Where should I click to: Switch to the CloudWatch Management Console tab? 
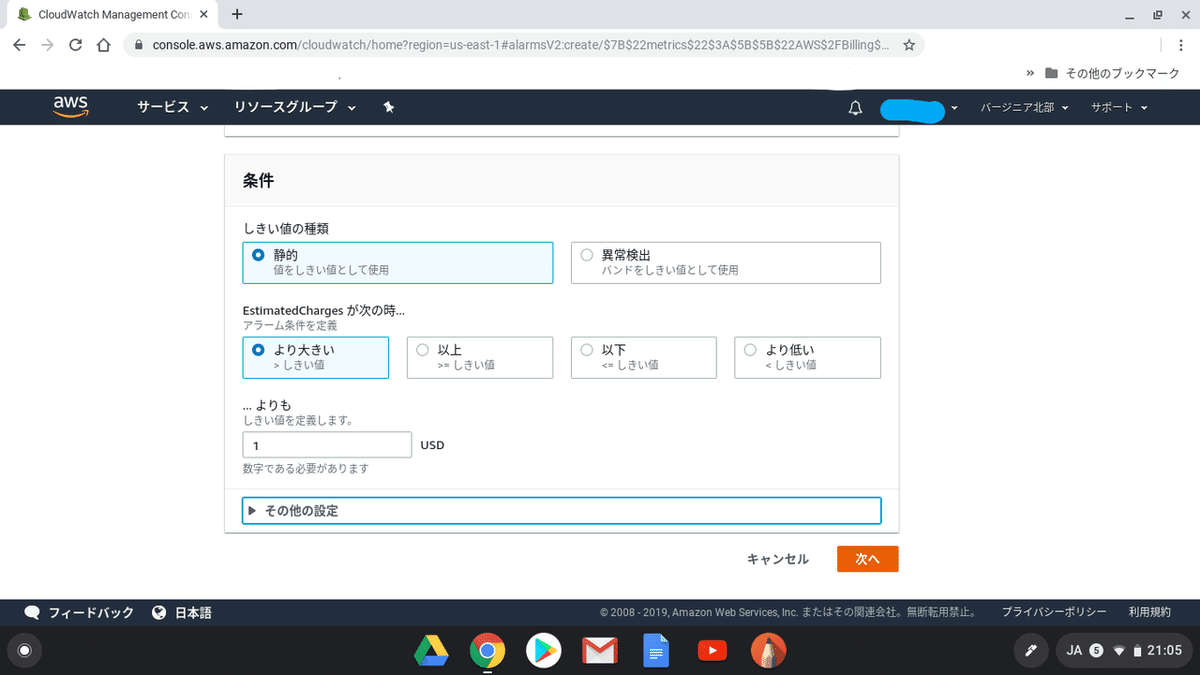pyautogui.click(x=110, y=14)
